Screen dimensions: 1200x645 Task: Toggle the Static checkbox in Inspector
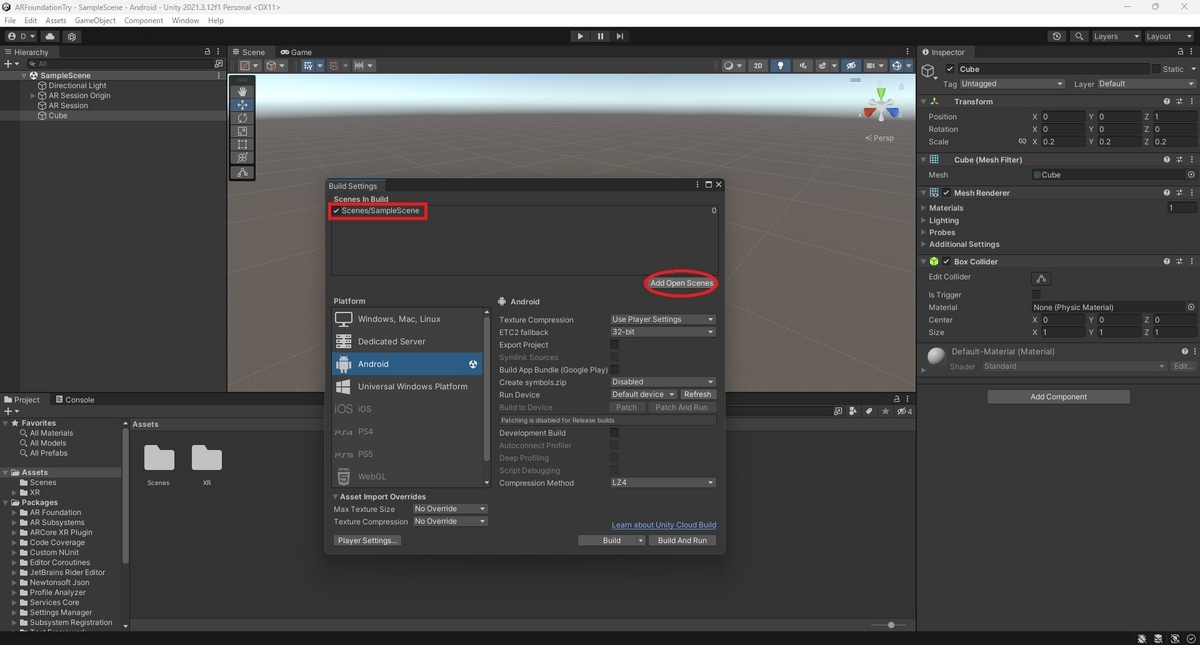(1156, 69)
